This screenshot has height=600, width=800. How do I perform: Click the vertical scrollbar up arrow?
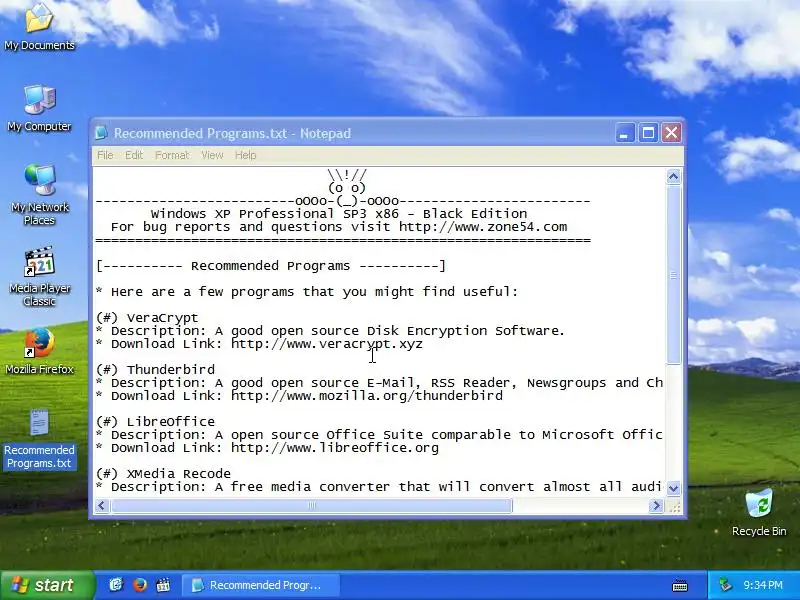pyautogui.click(x=673, y=177)
